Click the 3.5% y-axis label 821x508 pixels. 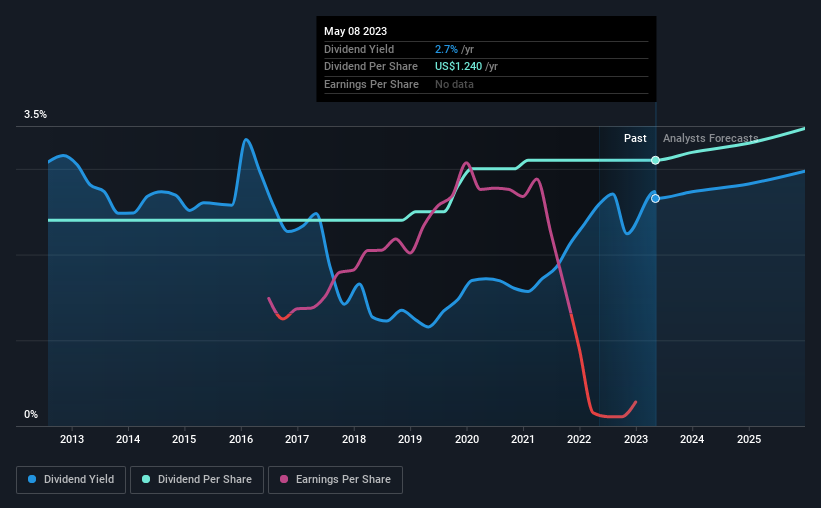click(x=35, y=114)
